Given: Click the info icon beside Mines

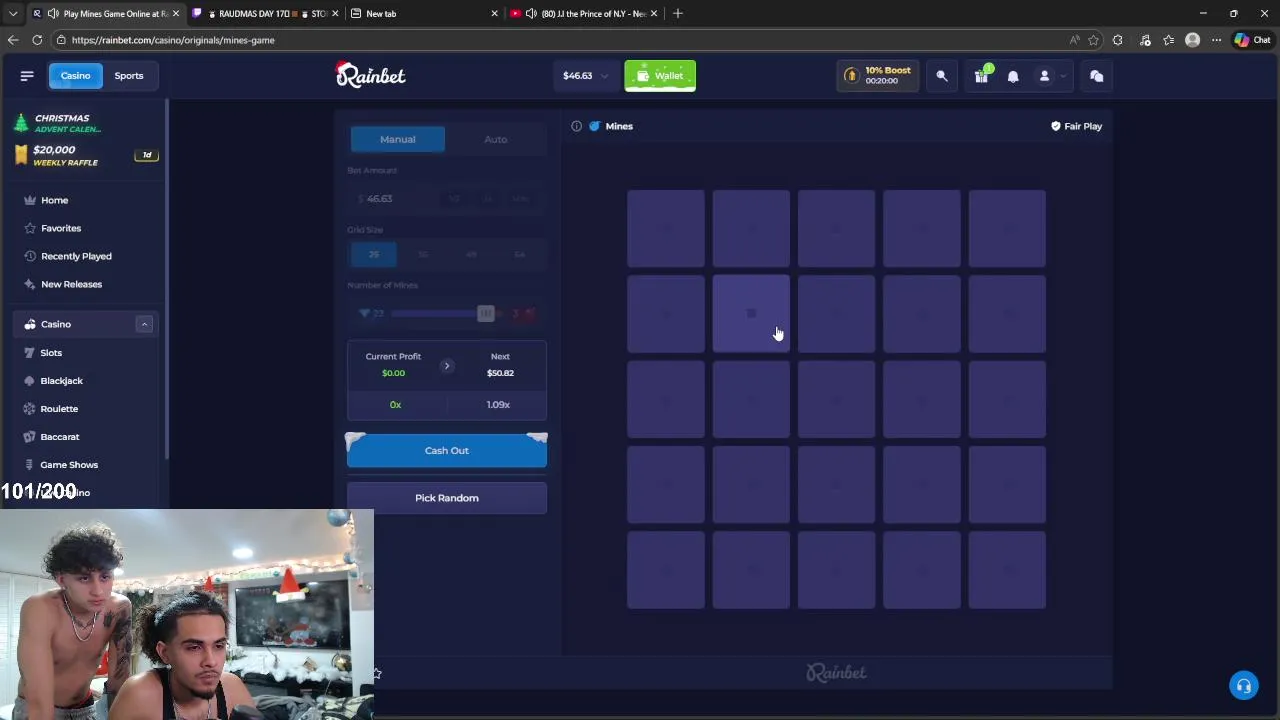Looking at the screenshot, I should (576, 126).
